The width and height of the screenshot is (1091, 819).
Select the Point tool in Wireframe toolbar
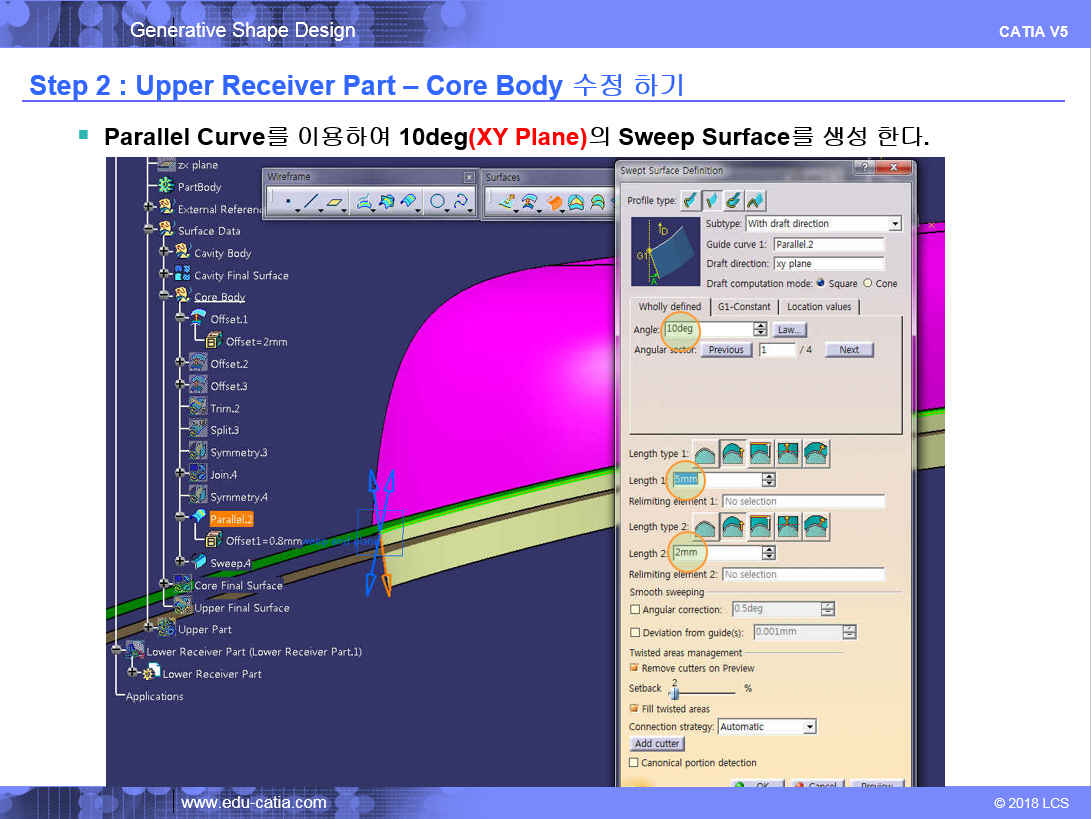tap(288, 202)
